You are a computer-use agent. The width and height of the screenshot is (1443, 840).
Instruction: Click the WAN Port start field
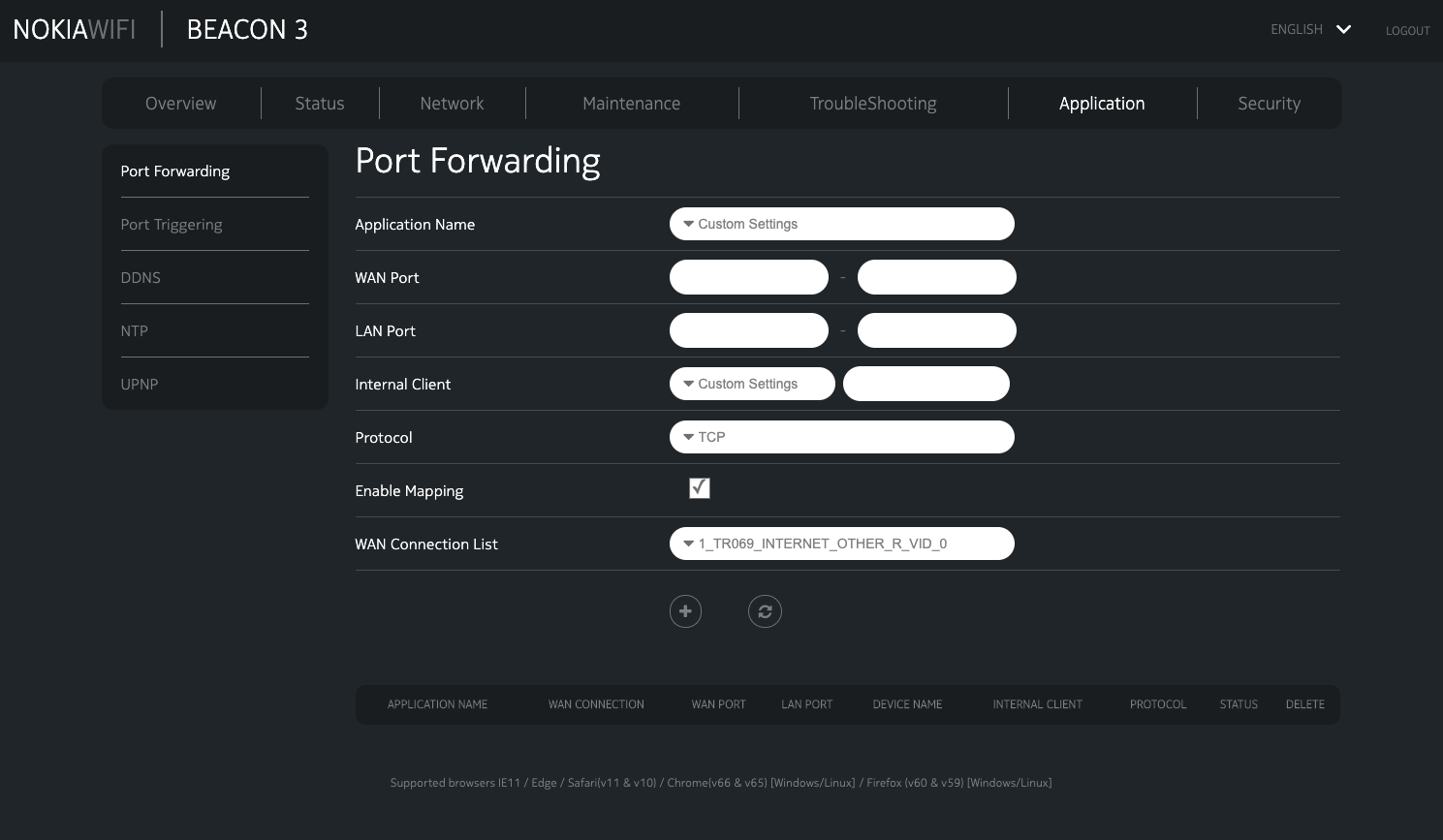pos(749,277)
